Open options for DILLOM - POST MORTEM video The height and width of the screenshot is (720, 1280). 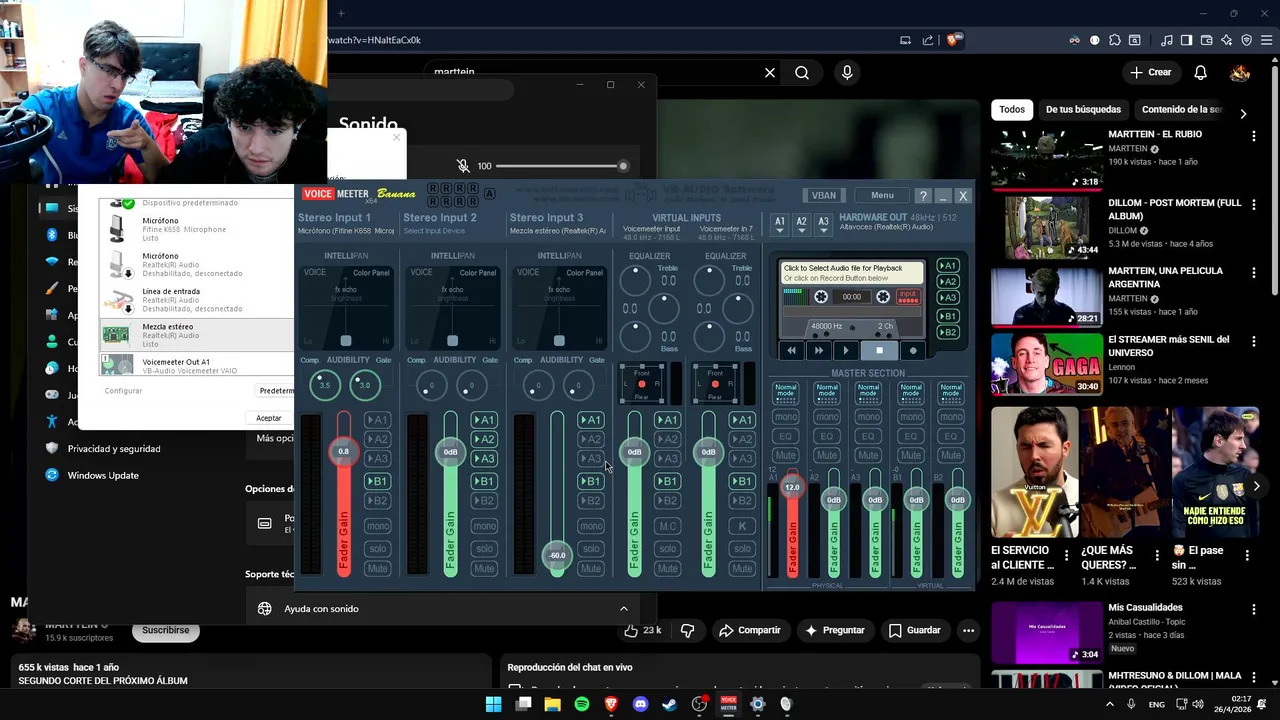coord(1253,204)
